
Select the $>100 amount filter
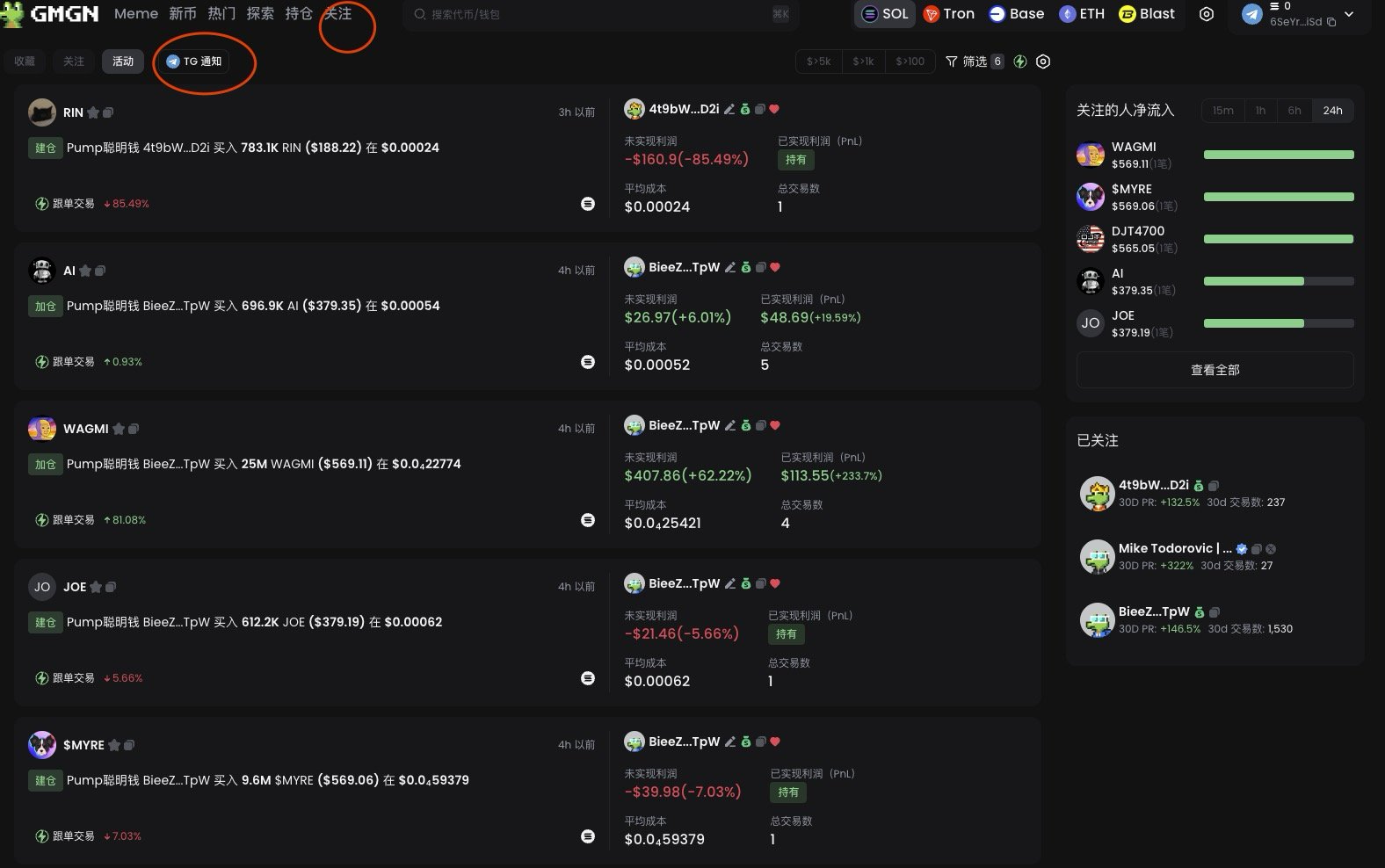coord(910,61)
